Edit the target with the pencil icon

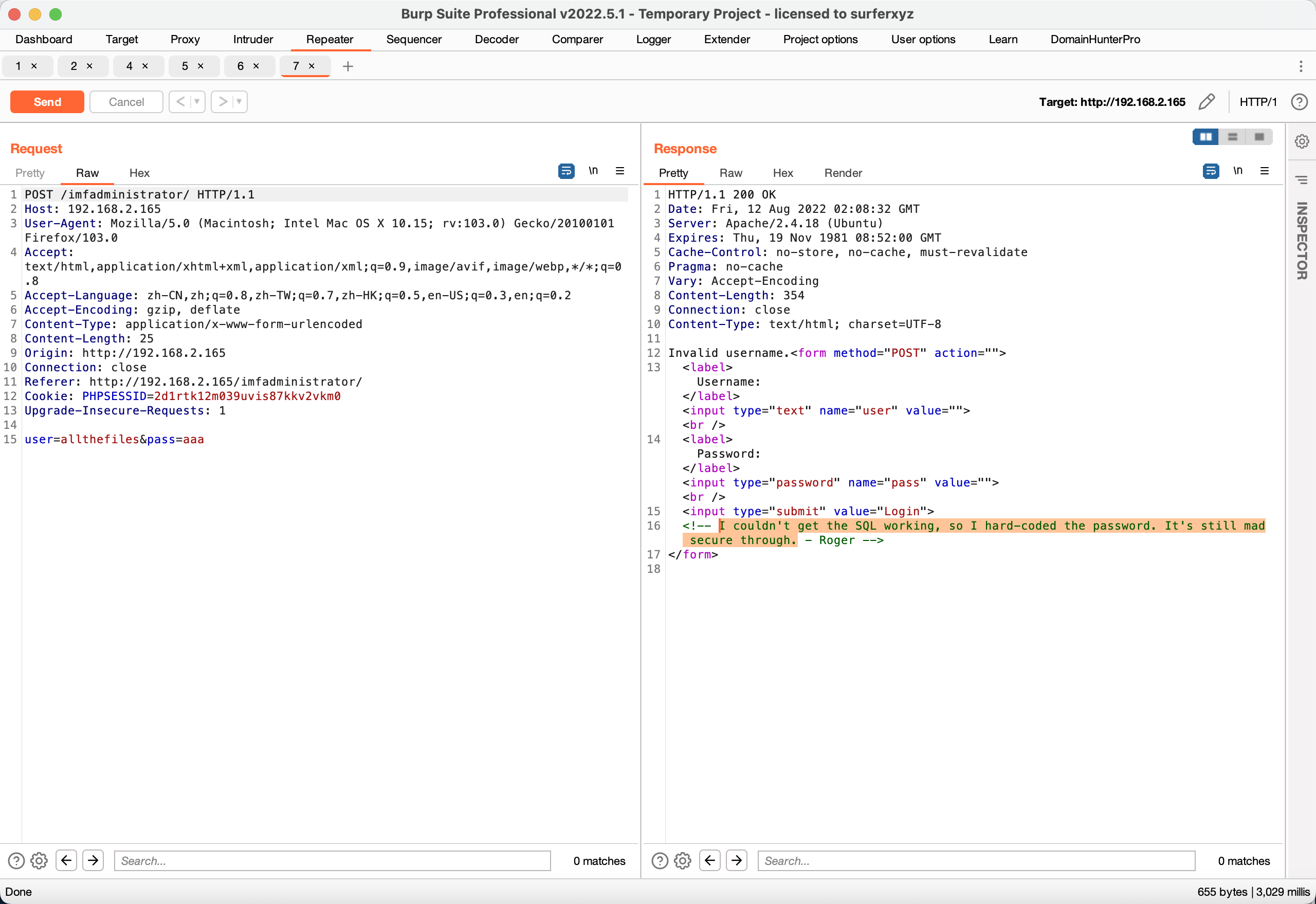coord(1207,102)
